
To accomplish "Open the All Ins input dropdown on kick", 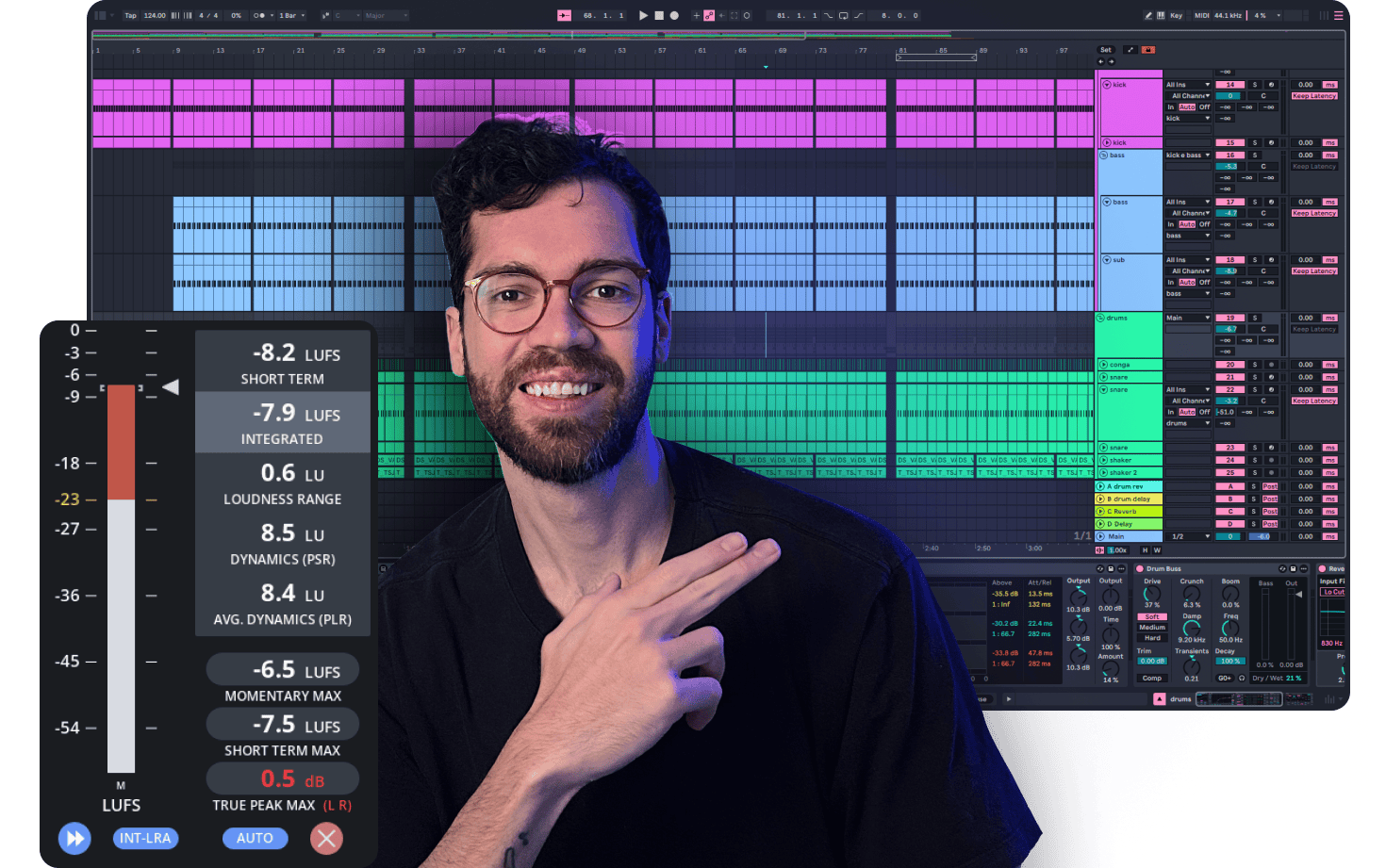I will pos(1186,85).
